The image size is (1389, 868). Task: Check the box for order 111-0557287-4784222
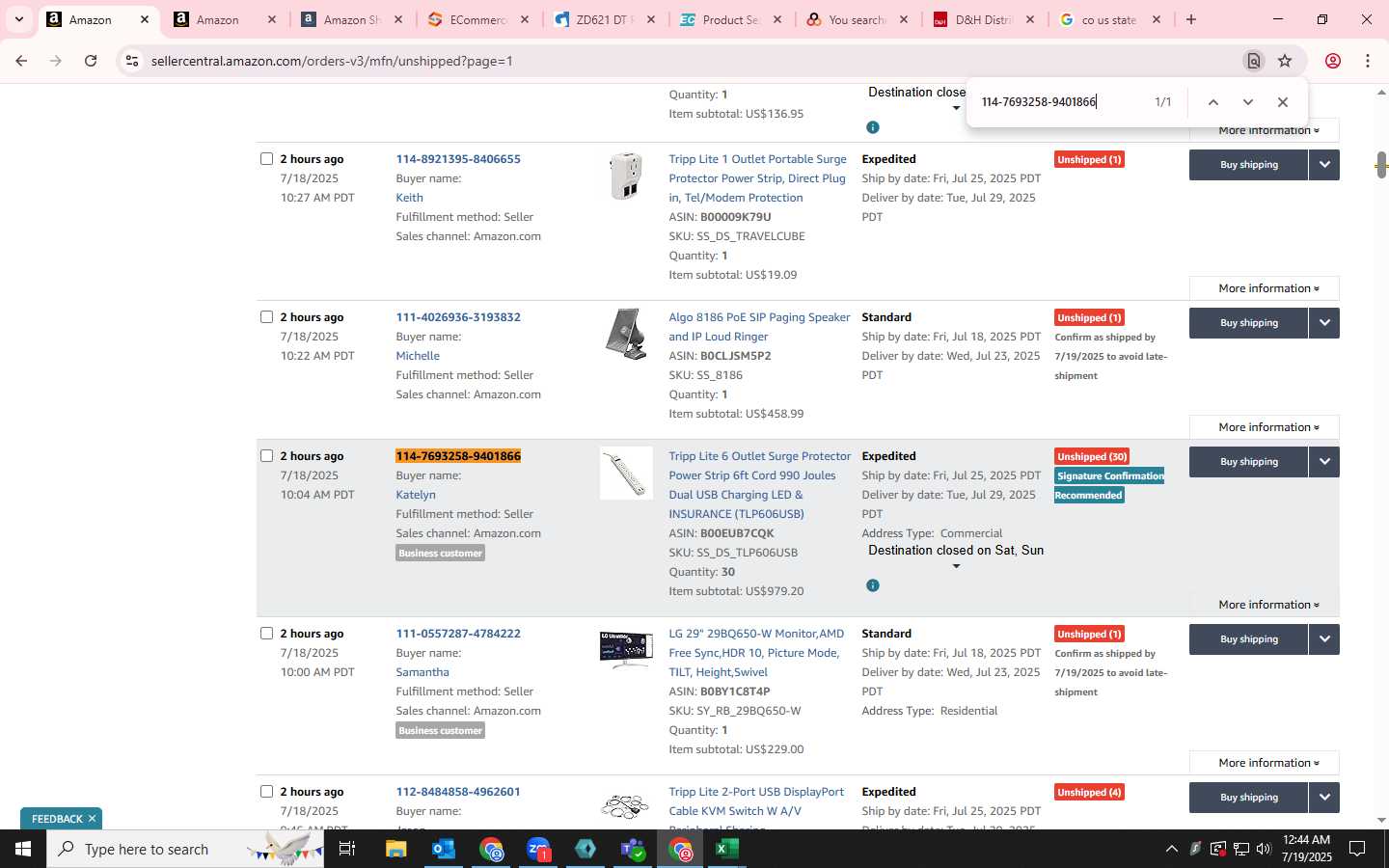point(267,633)
